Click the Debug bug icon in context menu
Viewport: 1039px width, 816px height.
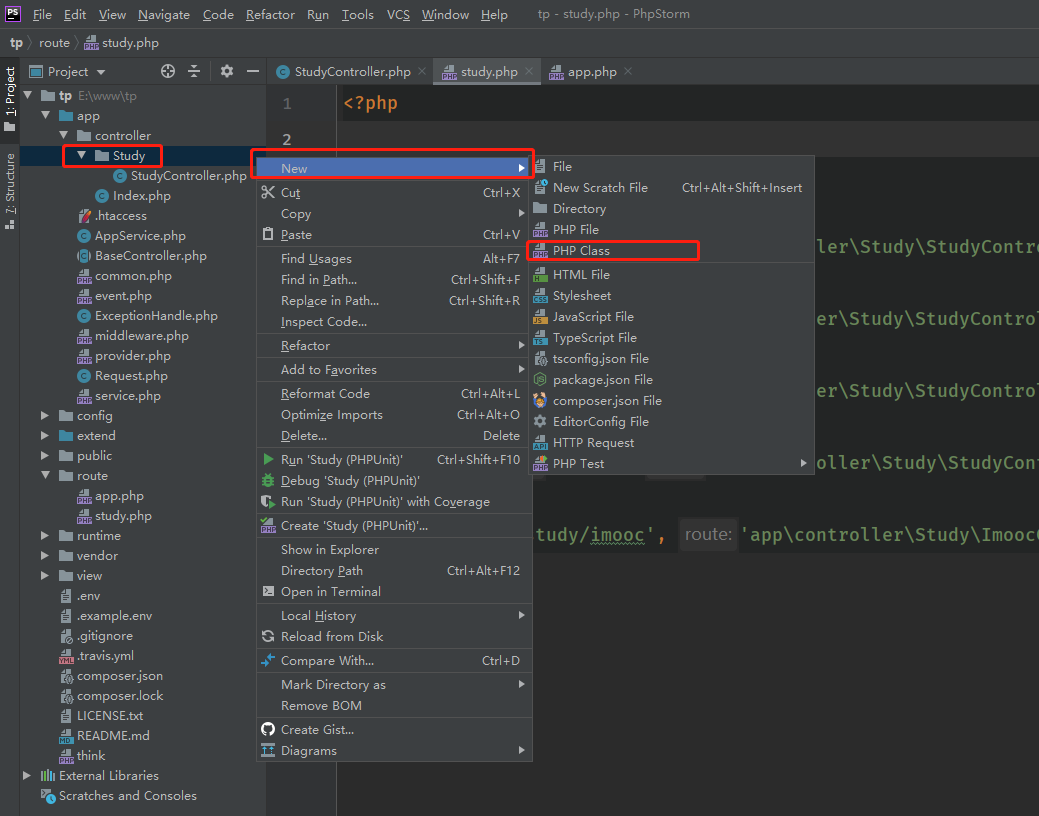pyautogui.click(x=268, y=481)
